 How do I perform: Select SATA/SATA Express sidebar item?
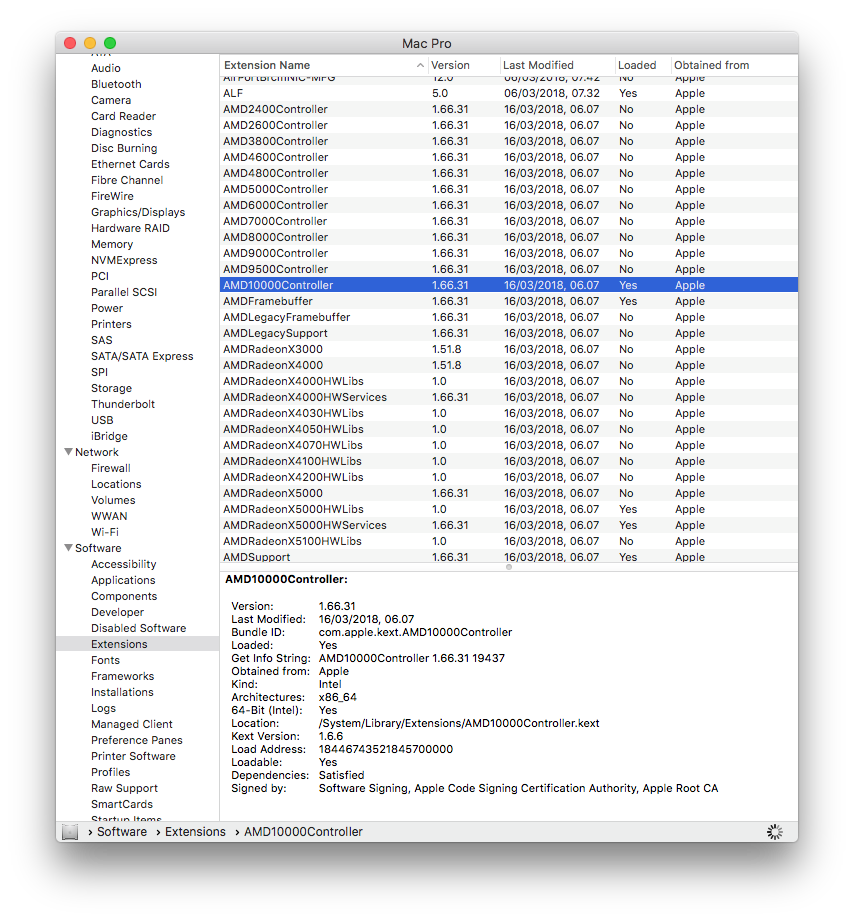pyautogui.click(x=142, y=356)
